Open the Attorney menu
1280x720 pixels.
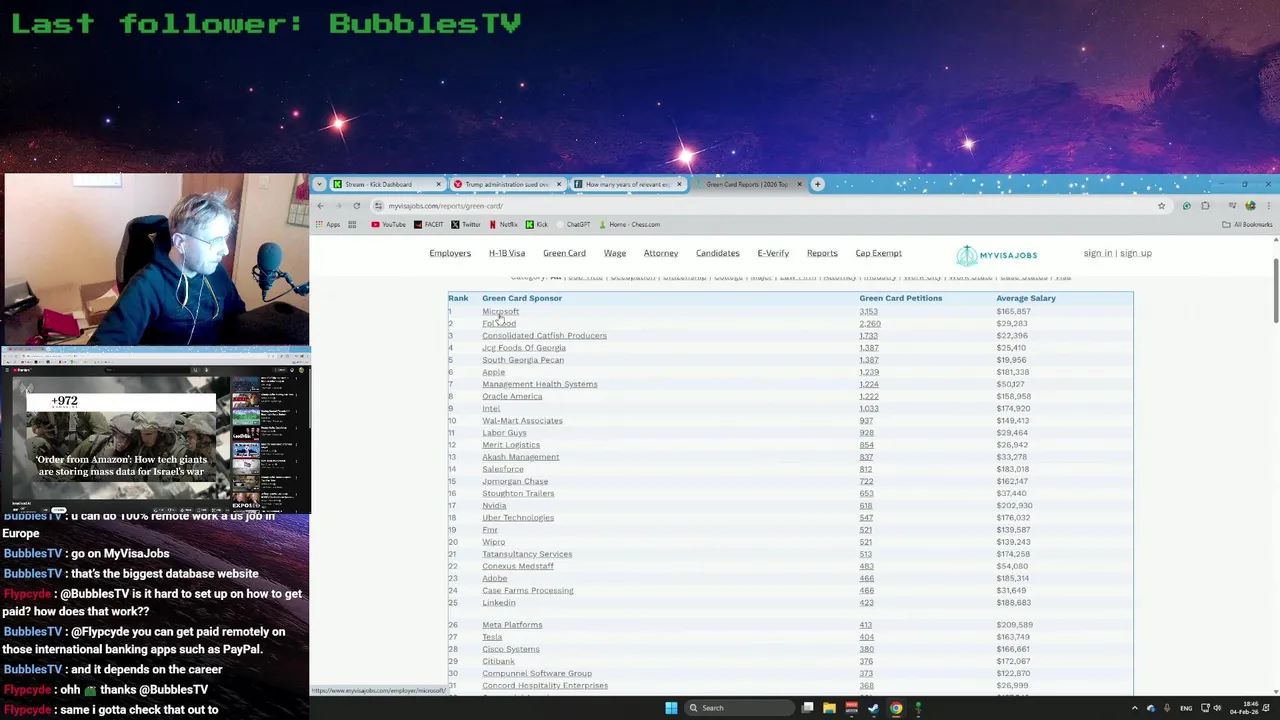tap(661, 253)
